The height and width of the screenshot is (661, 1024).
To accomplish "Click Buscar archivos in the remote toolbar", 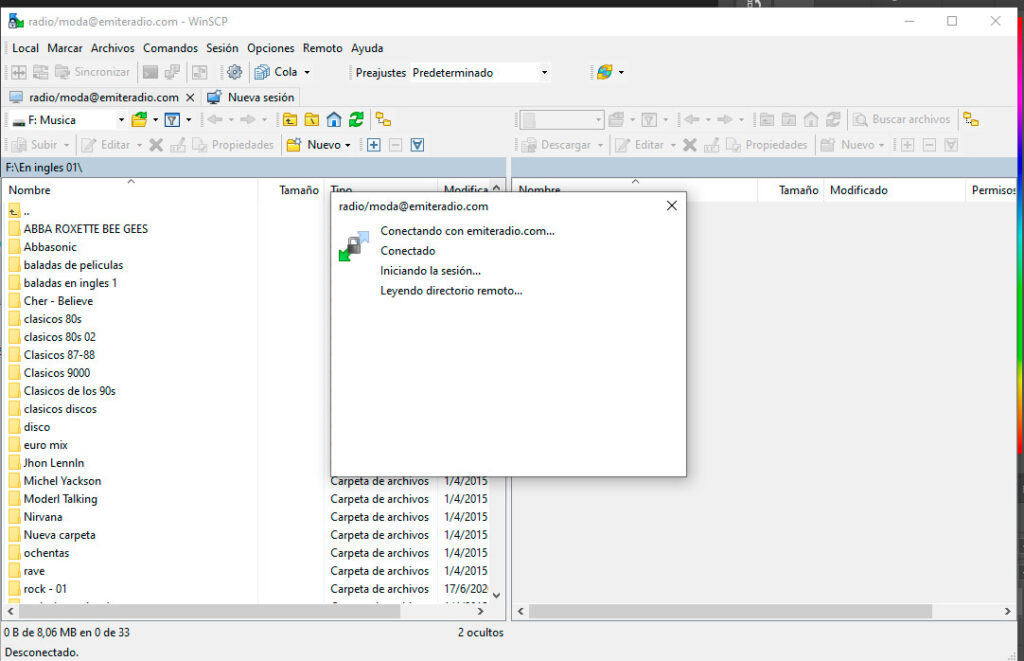I will [902, 120].
